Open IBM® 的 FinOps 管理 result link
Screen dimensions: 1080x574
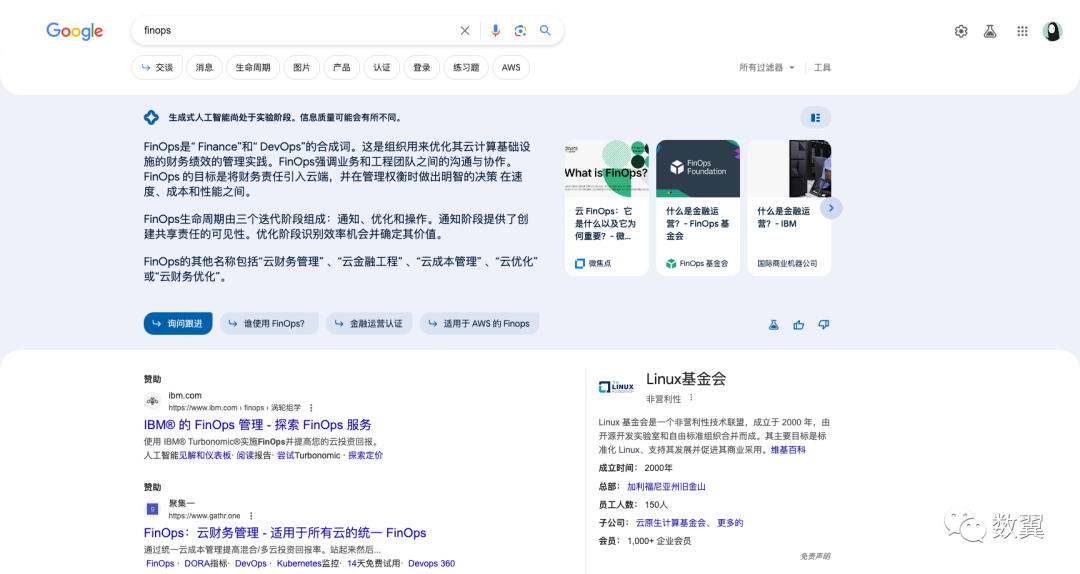coord(258,424)
